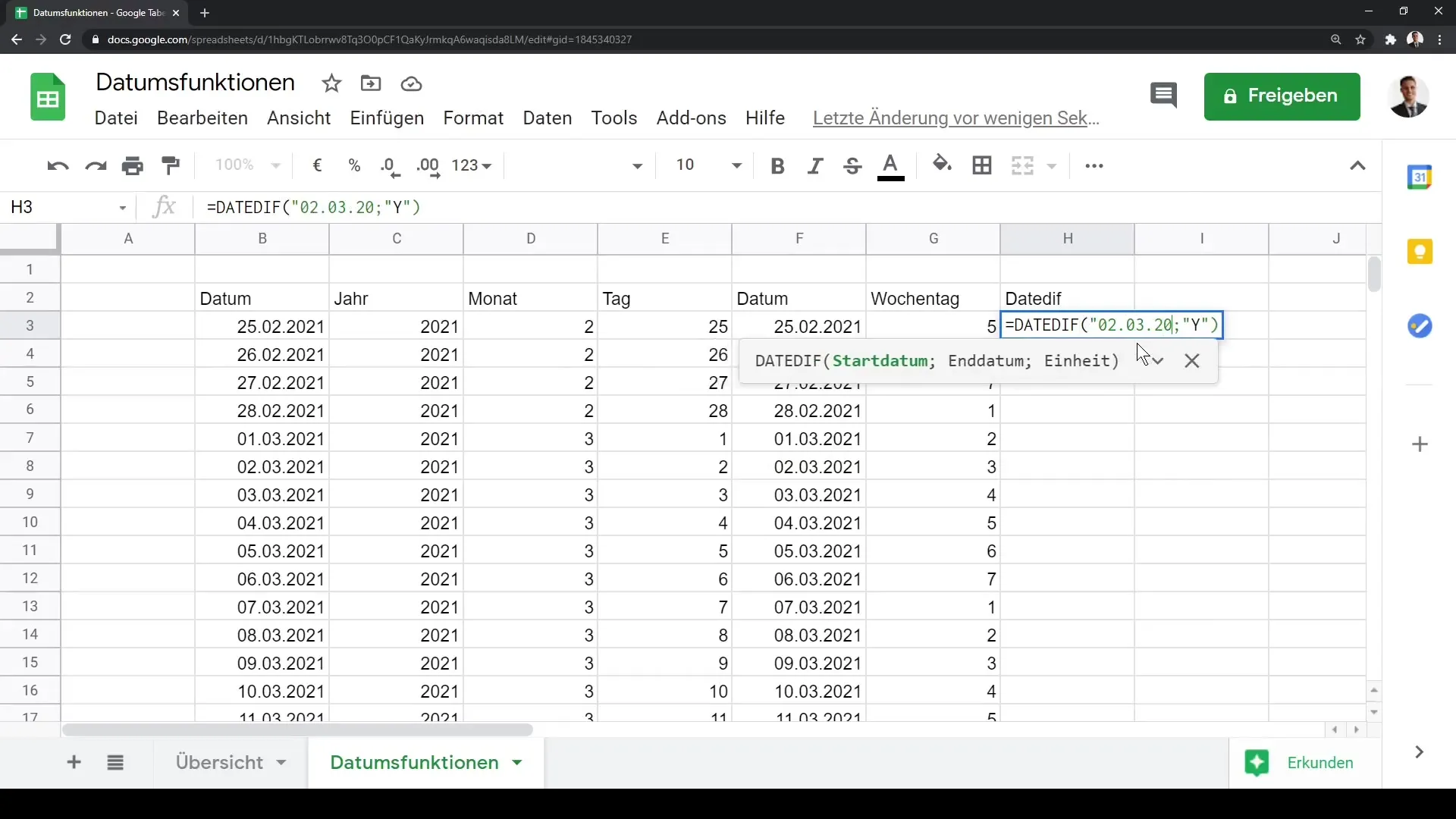Open more toolbar options ellipsis
The width and height of the screenshot is (1456, 819).
pyautogui.click(x=1094, y=165)
